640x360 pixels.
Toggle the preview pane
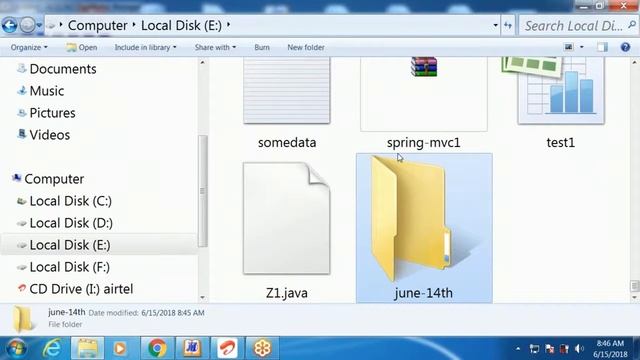pos(602,47)
